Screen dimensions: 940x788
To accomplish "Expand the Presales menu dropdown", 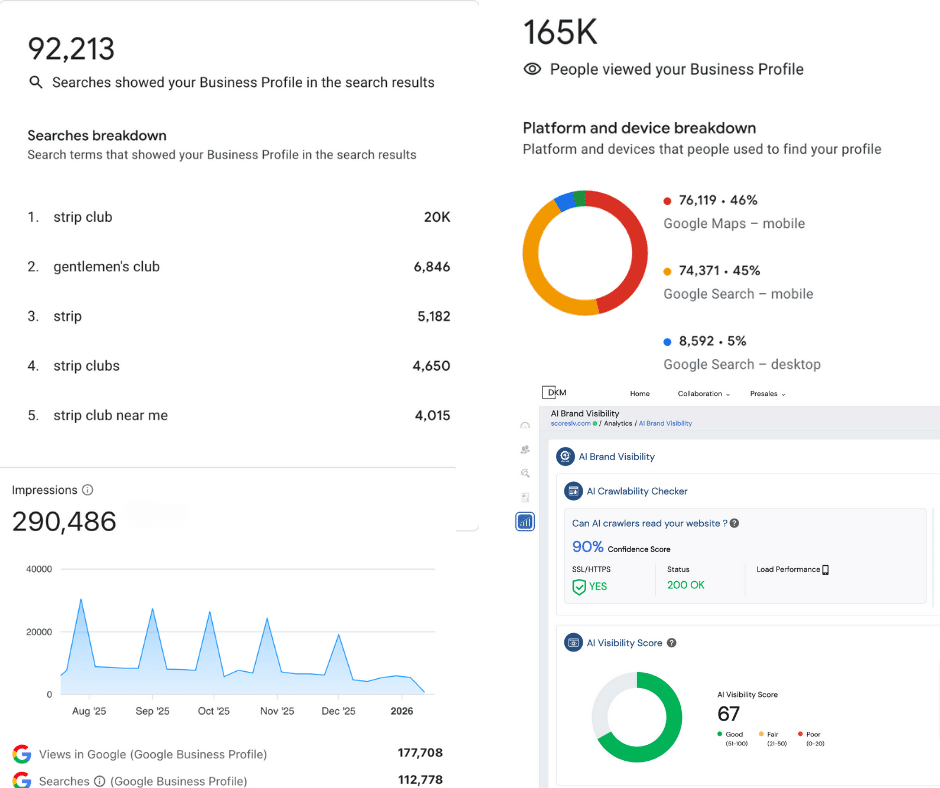I will [x=767, y=393].
